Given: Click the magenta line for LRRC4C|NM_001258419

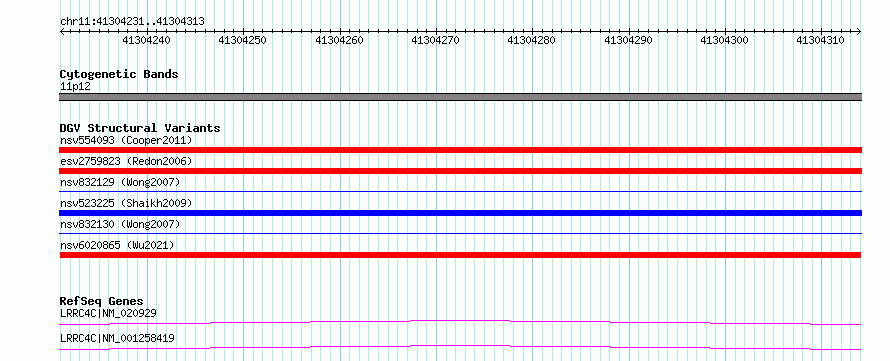Looking at the screenshot, I should pos(460,347).
